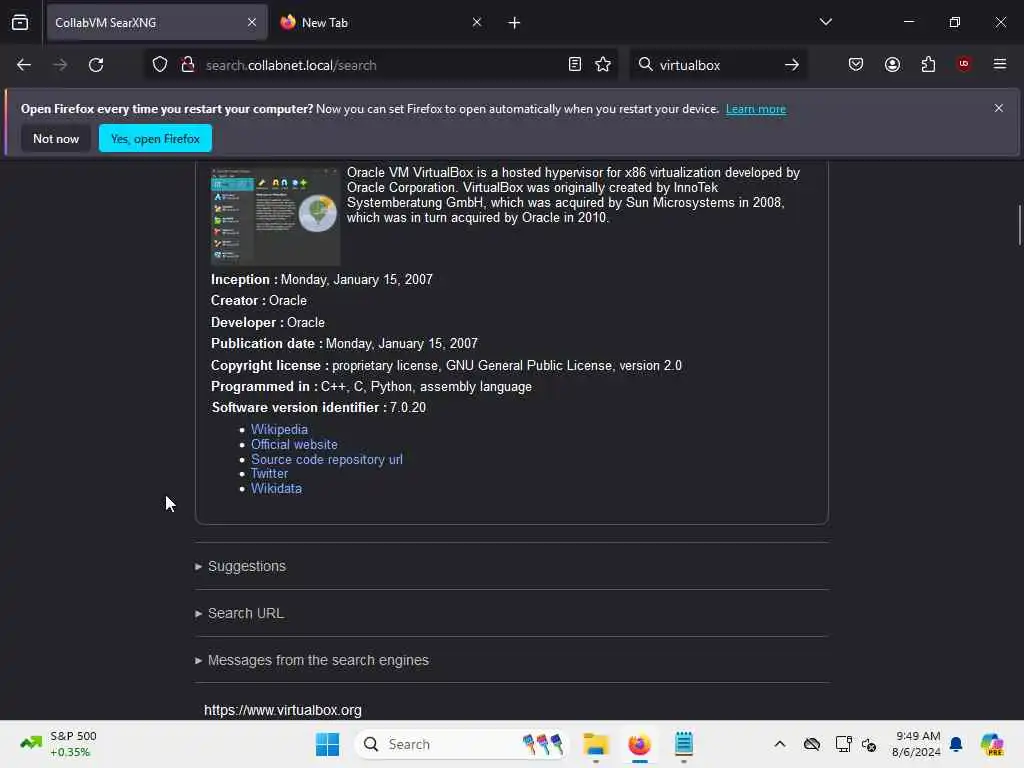Viewport: 1024px width, 768px height.
Task: Click Yes, open Firefox button
Action: pyautogui.click(x=155, y=138)
